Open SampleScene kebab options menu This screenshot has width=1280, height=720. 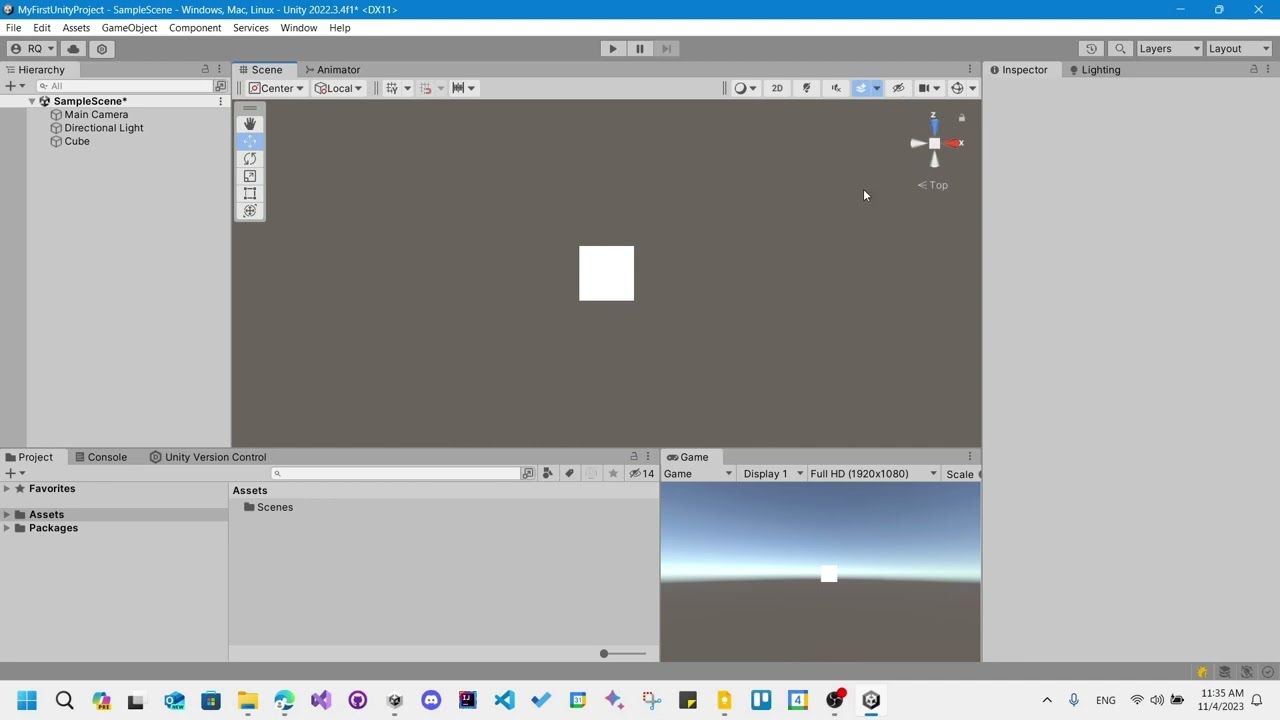(x=221, y=101)
